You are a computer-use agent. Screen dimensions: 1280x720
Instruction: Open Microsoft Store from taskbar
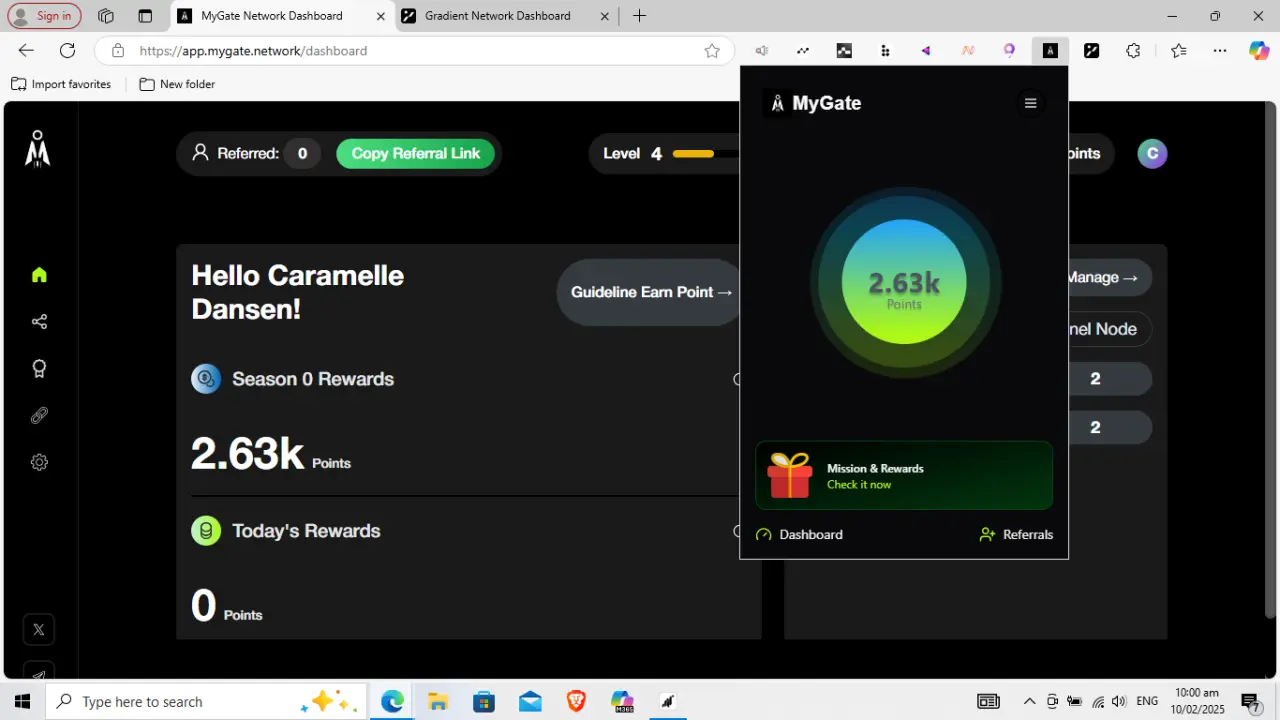484,701
